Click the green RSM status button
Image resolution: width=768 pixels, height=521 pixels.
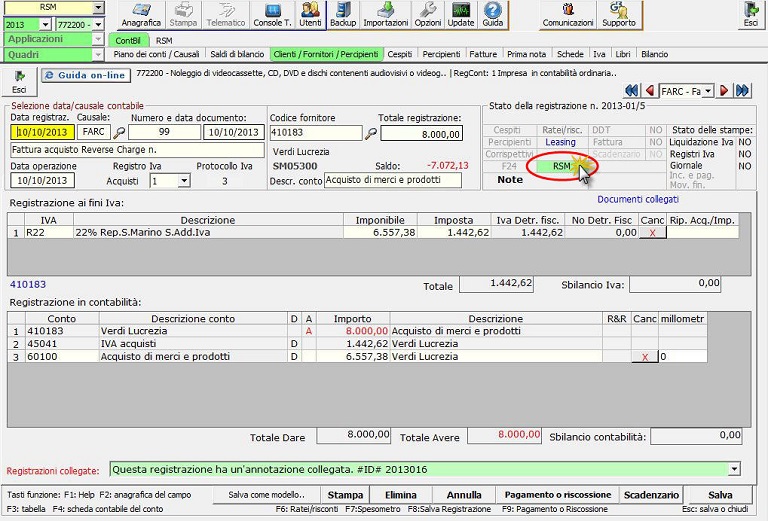coord(562,166)
